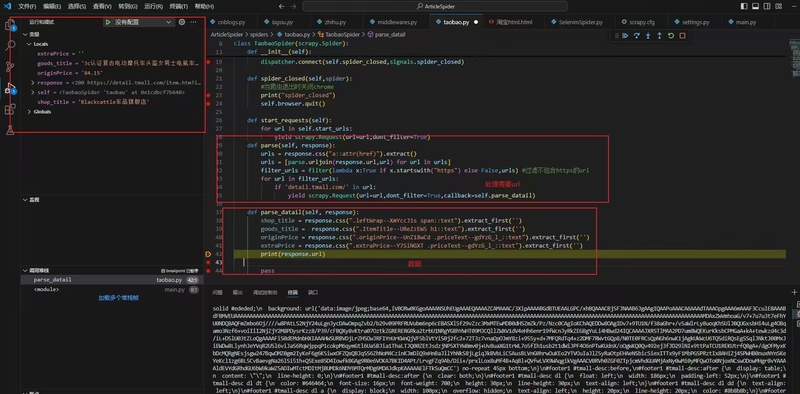Click the Continue debug button
This screenshot has height=394, width=800.
(x=625, y=36)
